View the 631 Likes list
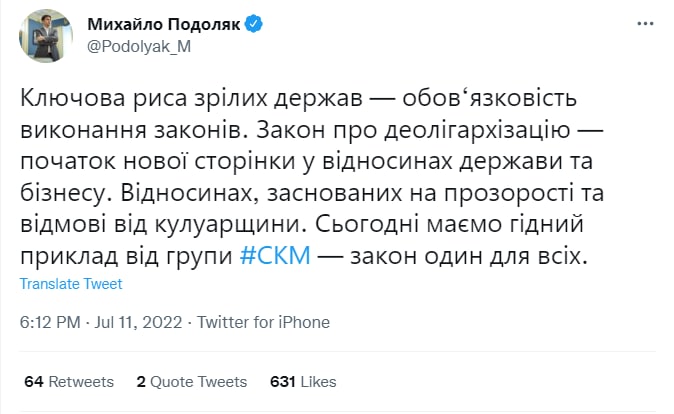The height and width of the screenshot is (414, 674). (303, 382)
